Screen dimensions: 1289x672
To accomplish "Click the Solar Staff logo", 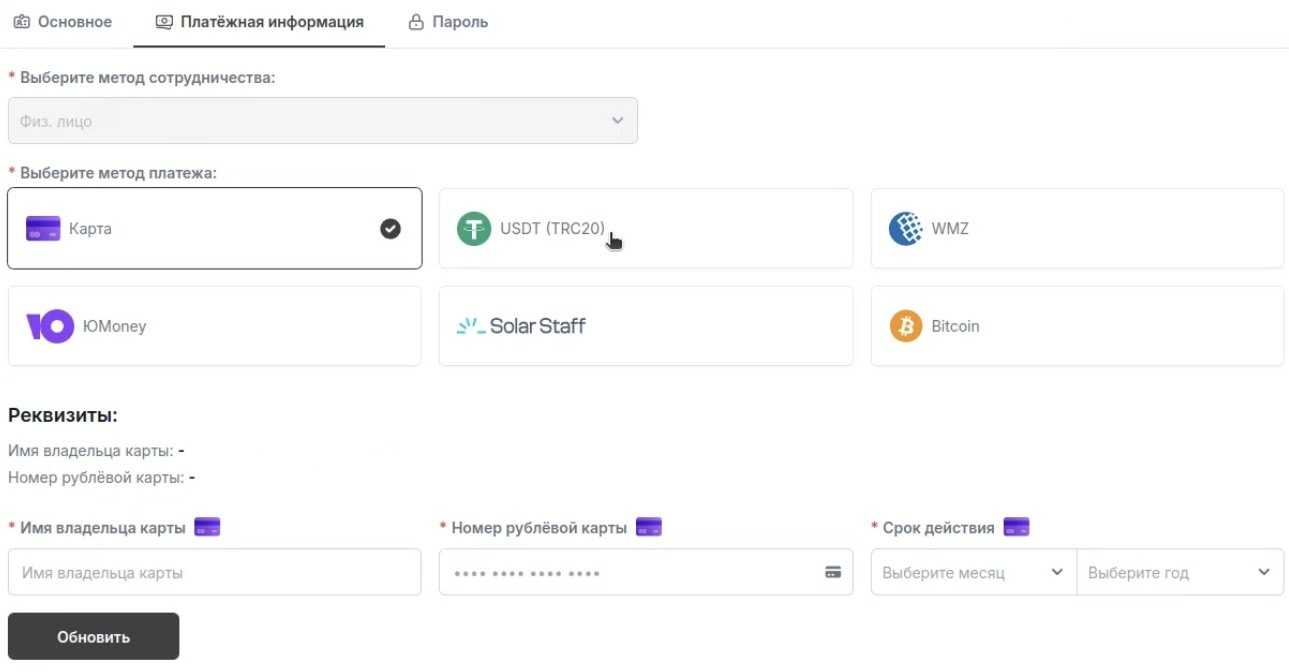I will pos(521,326).
